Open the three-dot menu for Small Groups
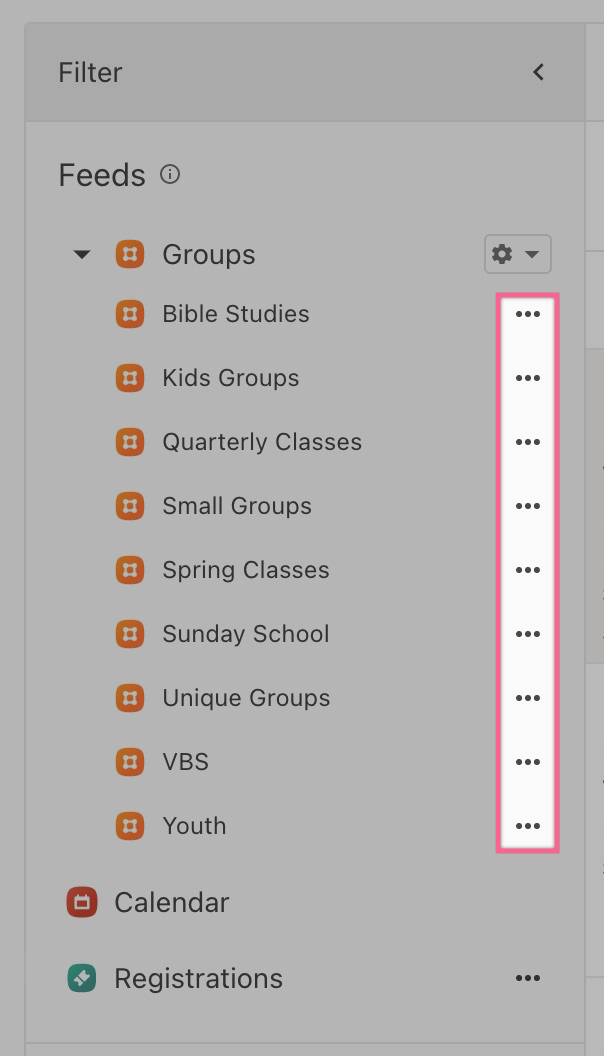Screen dimensions: 604x1056 [x=527, y=506]
